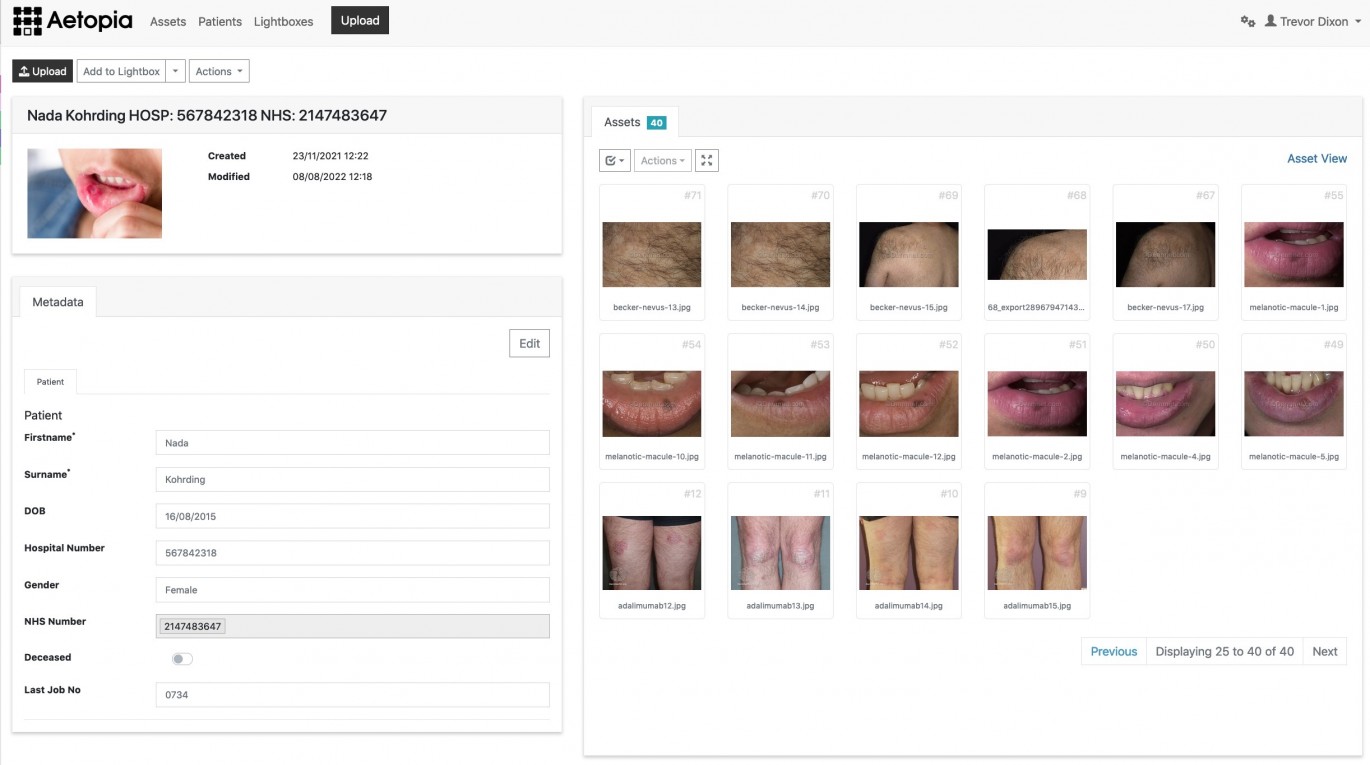Open the settings gears icon
The image size is (1370, 765).
click(x=1247, y=21)
